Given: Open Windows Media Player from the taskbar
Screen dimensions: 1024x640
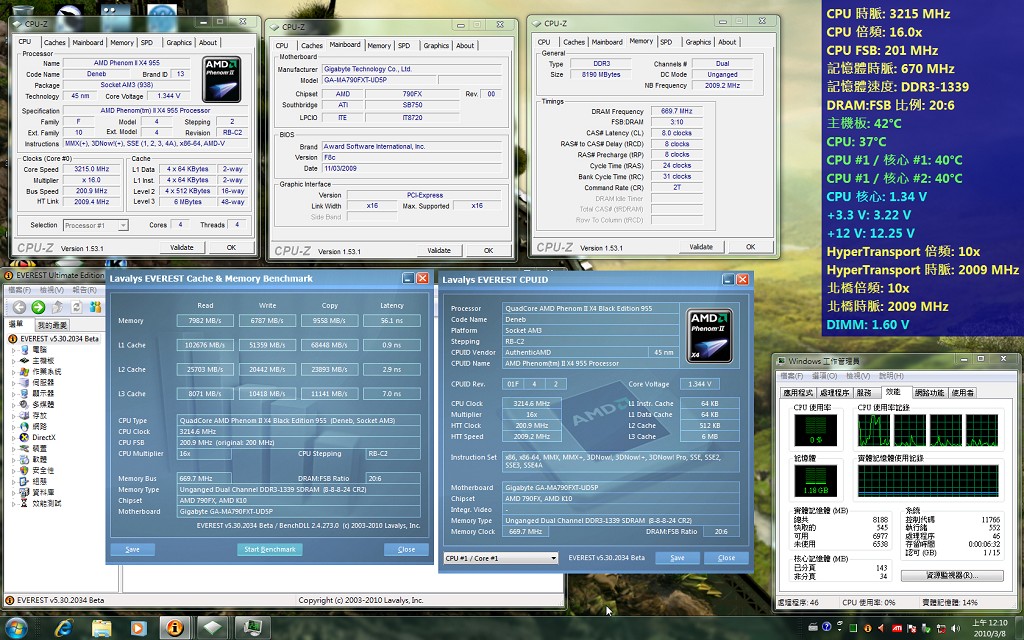Looking at the screenshot, I should click(x=138, y=628).
